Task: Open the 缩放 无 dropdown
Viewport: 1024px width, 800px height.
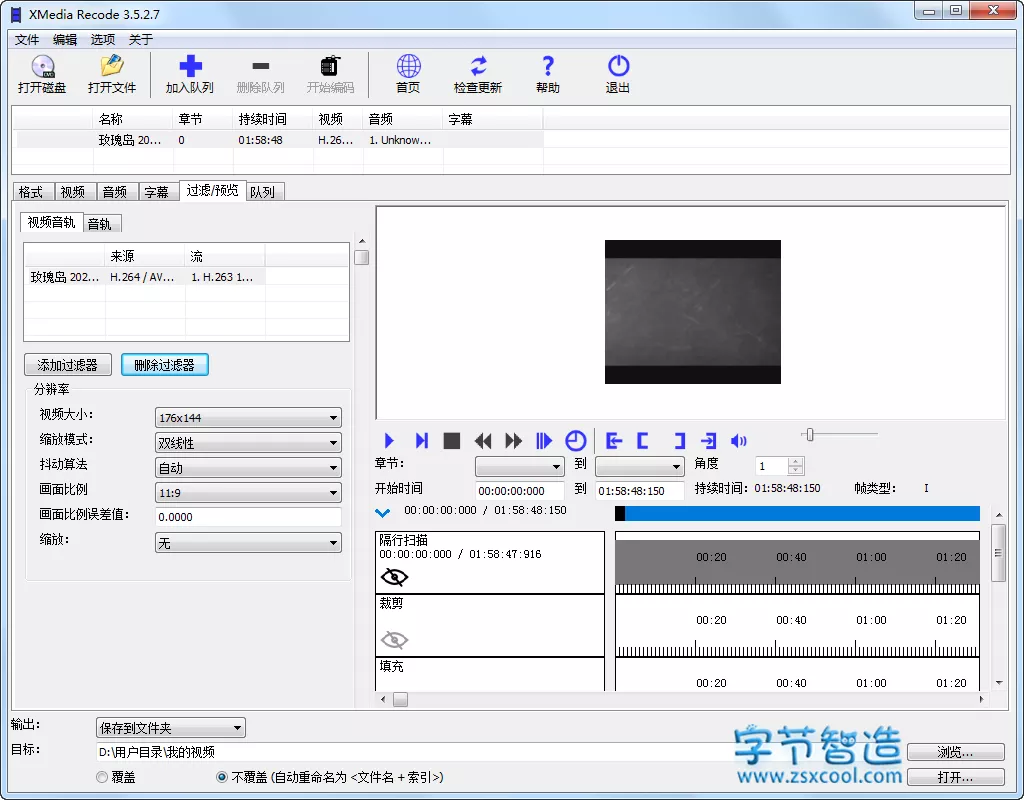Action: point(248,543)
